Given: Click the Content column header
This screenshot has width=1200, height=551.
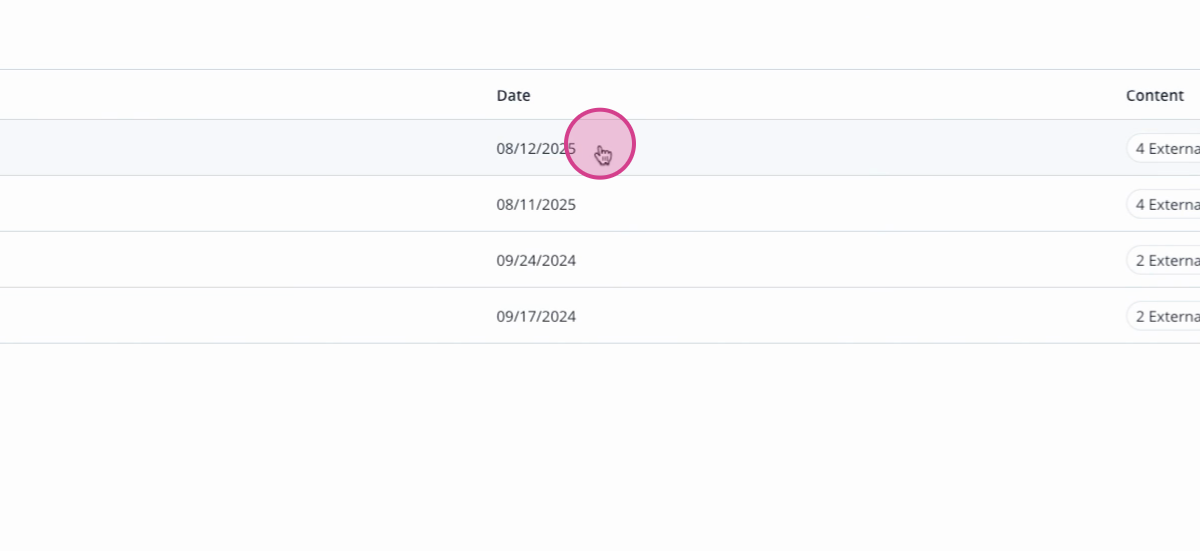Looking at the screenshot, I should pyautogui.click(x=1154, y=96).
